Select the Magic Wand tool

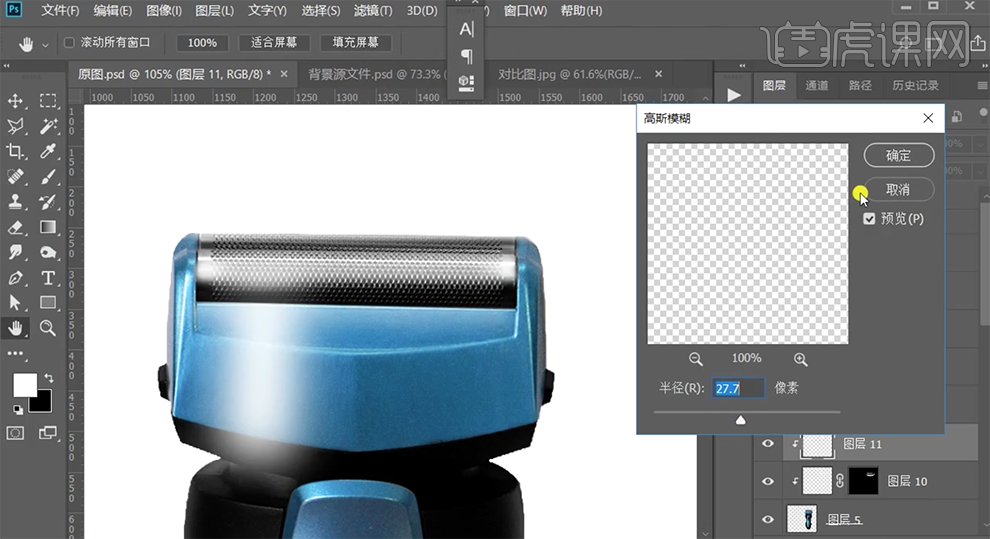48,127
